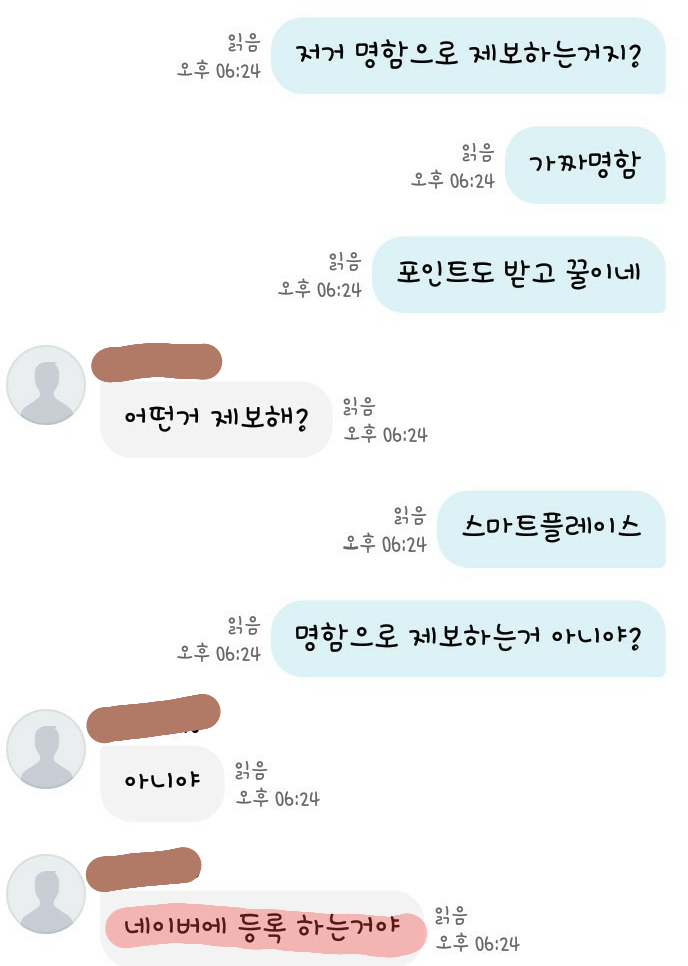Viewport: 688px width, 966px height.
Task: Tap the avatar beside '네이버에 등록 하는거야'
Action: 46,894
